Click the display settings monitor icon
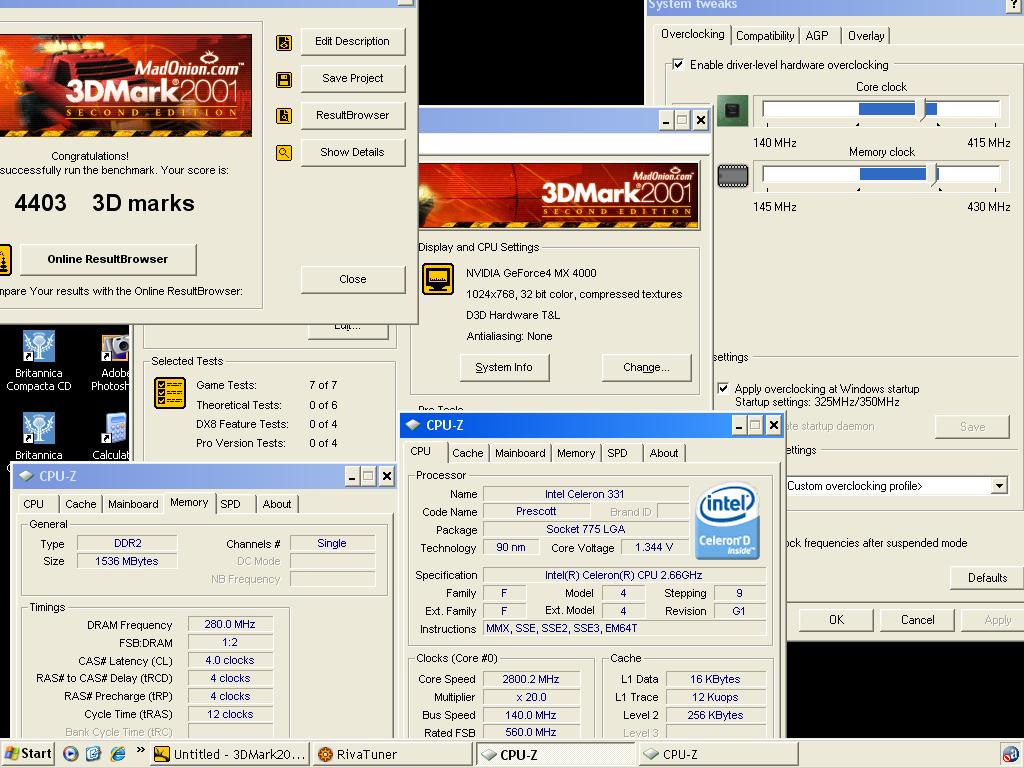 (438, 279)
